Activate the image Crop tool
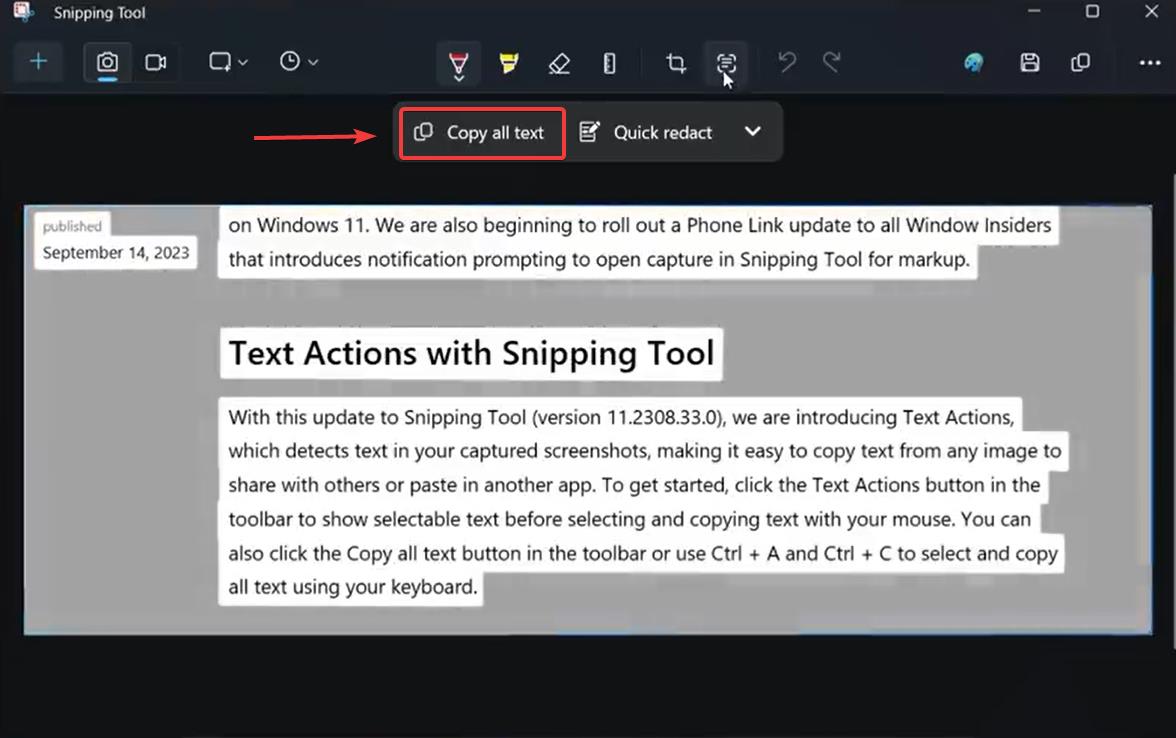Screen dimensions: 1176x738 coord(676,63)
